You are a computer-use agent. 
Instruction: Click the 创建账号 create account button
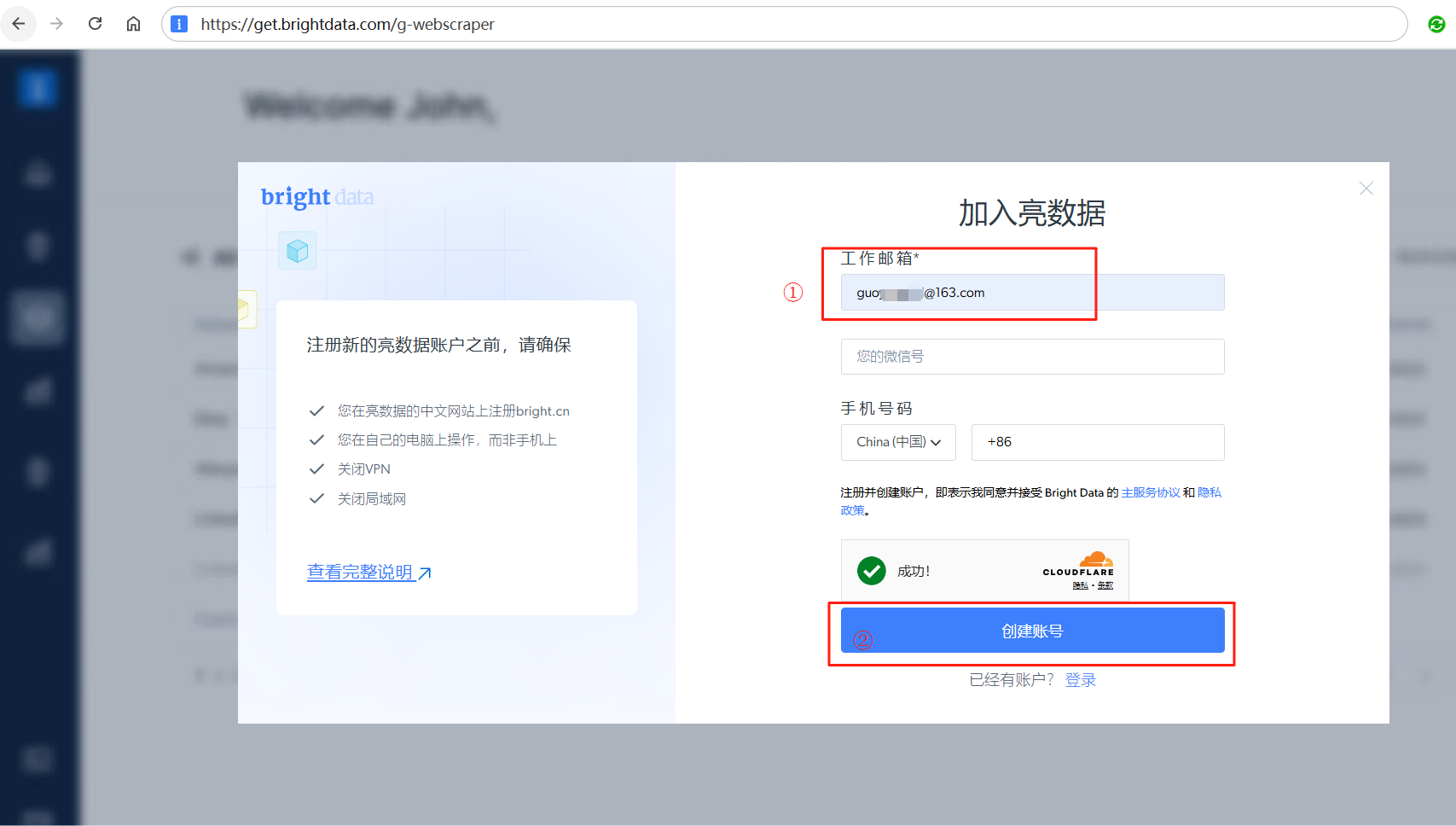tap(1032, 631)
